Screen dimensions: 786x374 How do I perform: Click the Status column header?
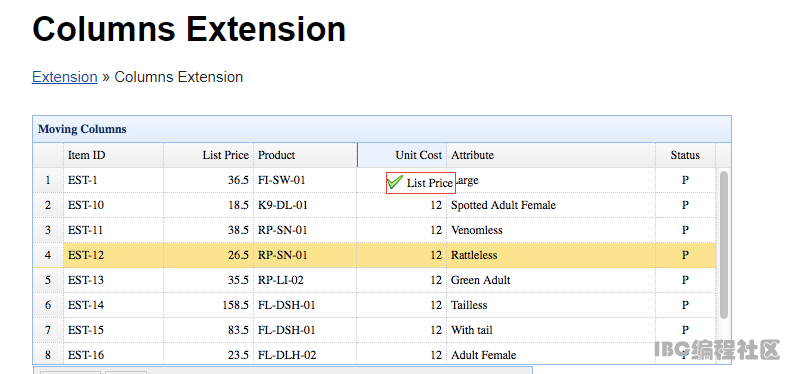coord(685,155)
